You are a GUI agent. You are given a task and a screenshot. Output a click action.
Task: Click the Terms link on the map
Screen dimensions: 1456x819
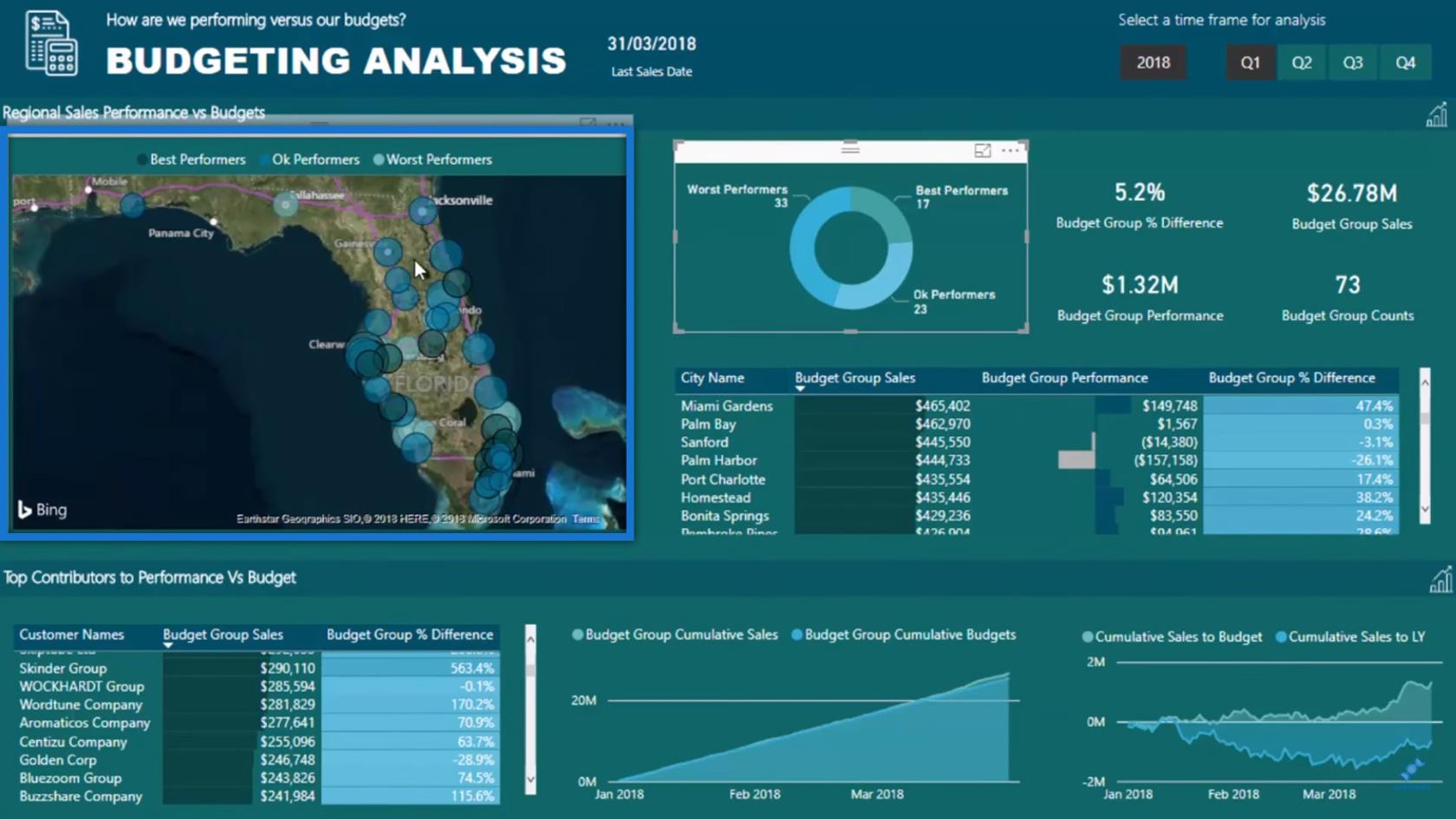pos(586,519)
